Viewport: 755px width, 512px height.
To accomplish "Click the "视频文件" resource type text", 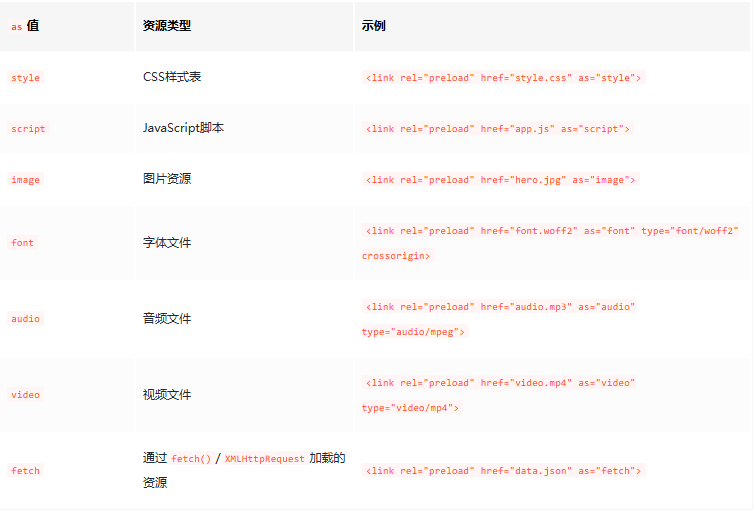I will coord(167,395).
